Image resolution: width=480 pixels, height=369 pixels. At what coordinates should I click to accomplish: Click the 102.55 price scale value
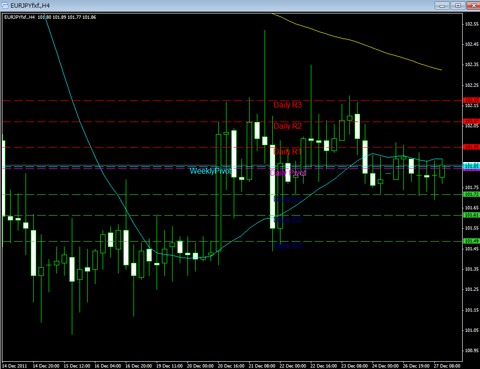point(472,24)
